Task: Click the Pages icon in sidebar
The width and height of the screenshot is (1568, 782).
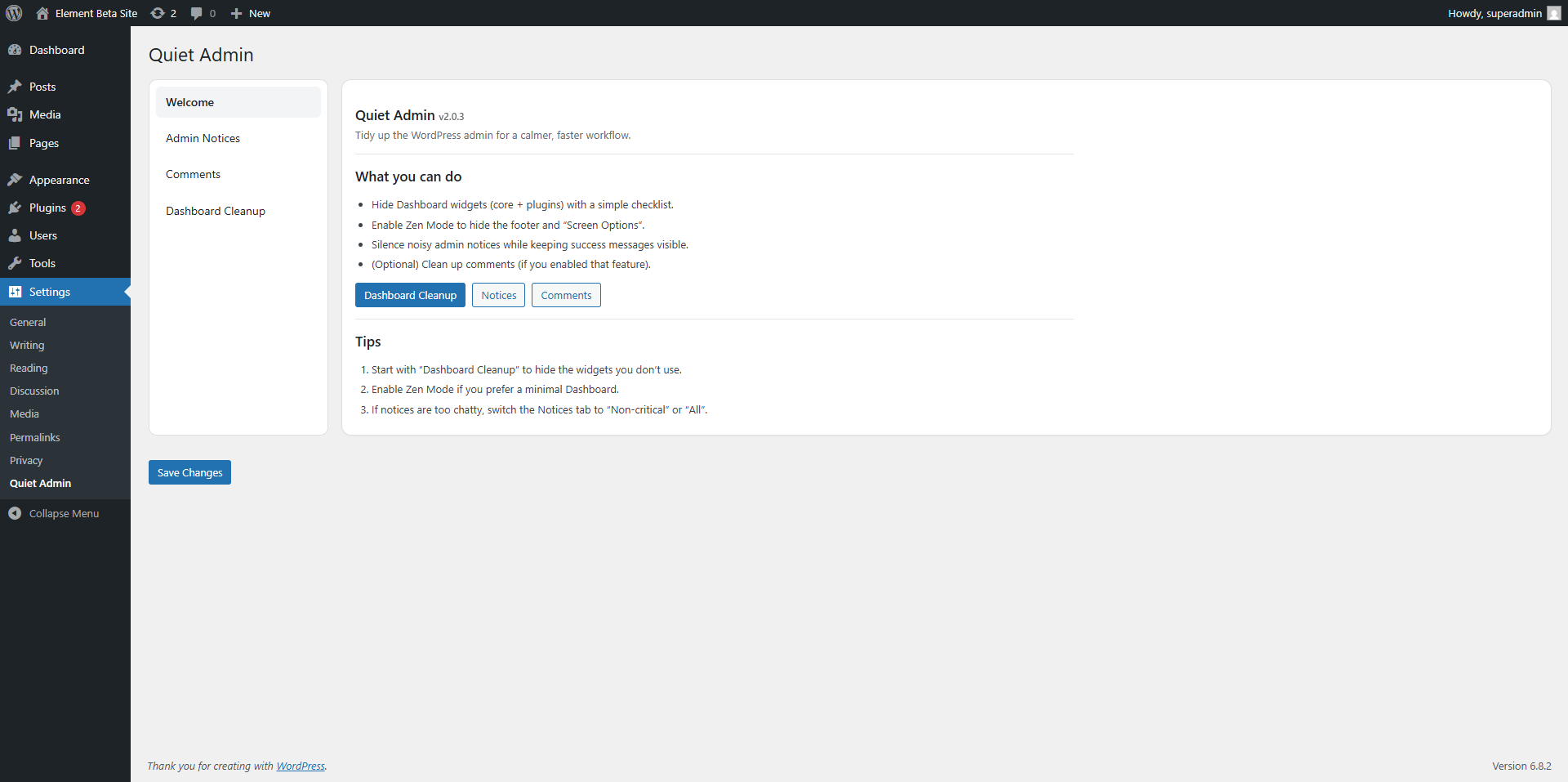Action: (15, 143)
